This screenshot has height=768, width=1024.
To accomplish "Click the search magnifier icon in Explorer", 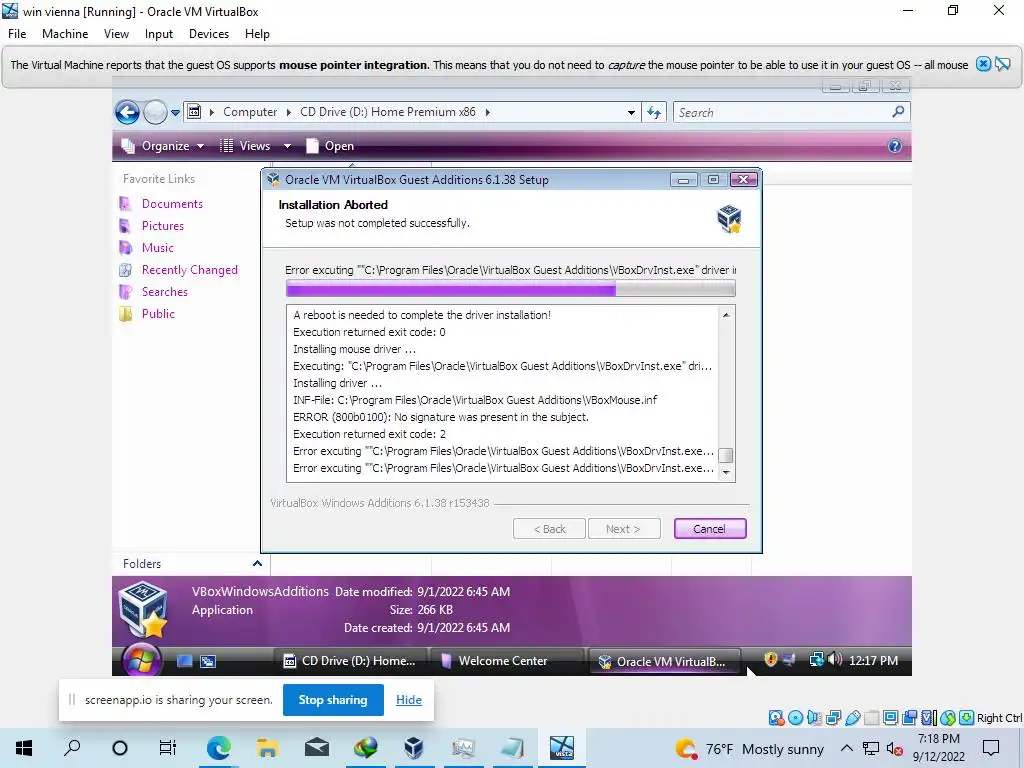I will (899, 112).
